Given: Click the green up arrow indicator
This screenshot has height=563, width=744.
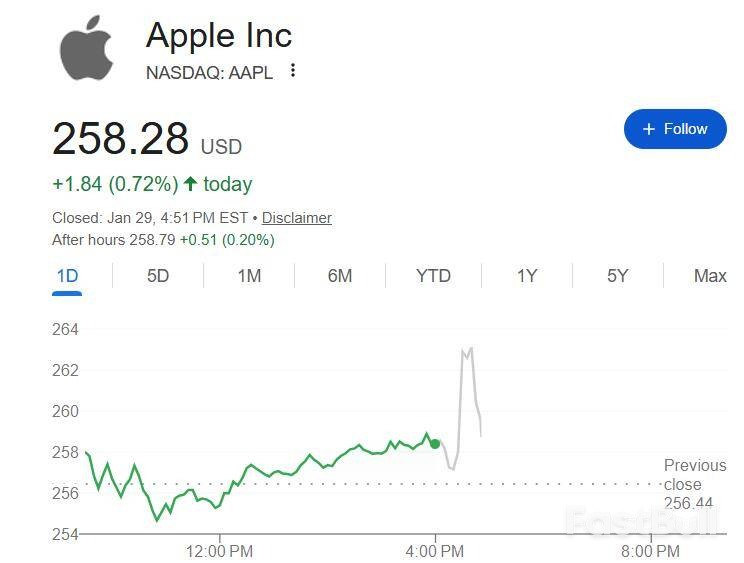Looking at the screenshot, I should pyautogui.click(x=190, y=184).
